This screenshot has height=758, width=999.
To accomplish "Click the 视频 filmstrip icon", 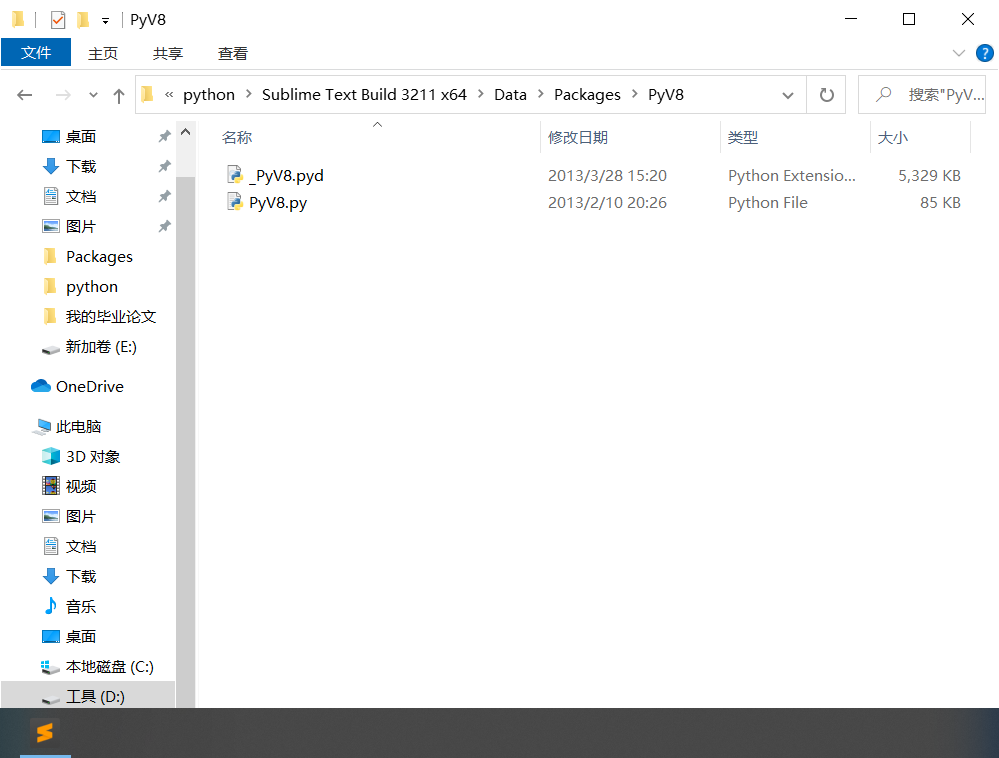I will click(x=51, y=486).
